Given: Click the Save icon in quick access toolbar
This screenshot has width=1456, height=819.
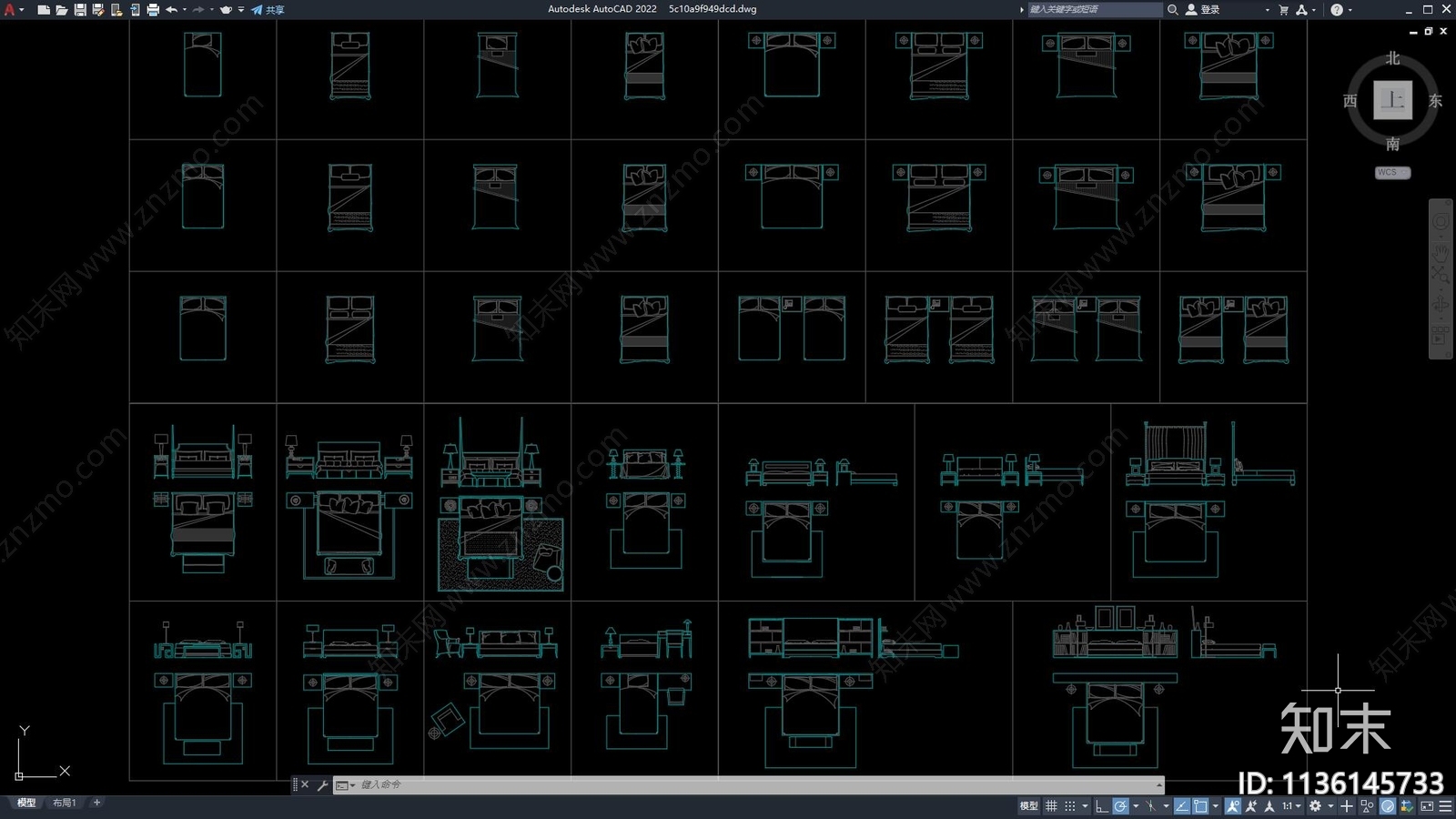Looking at the screenshot, I should 80,10.
